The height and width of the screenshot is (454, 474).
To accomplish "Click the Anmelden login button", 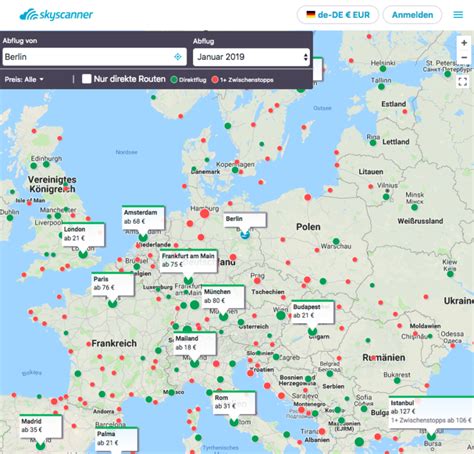I will [x=413, y=15].
